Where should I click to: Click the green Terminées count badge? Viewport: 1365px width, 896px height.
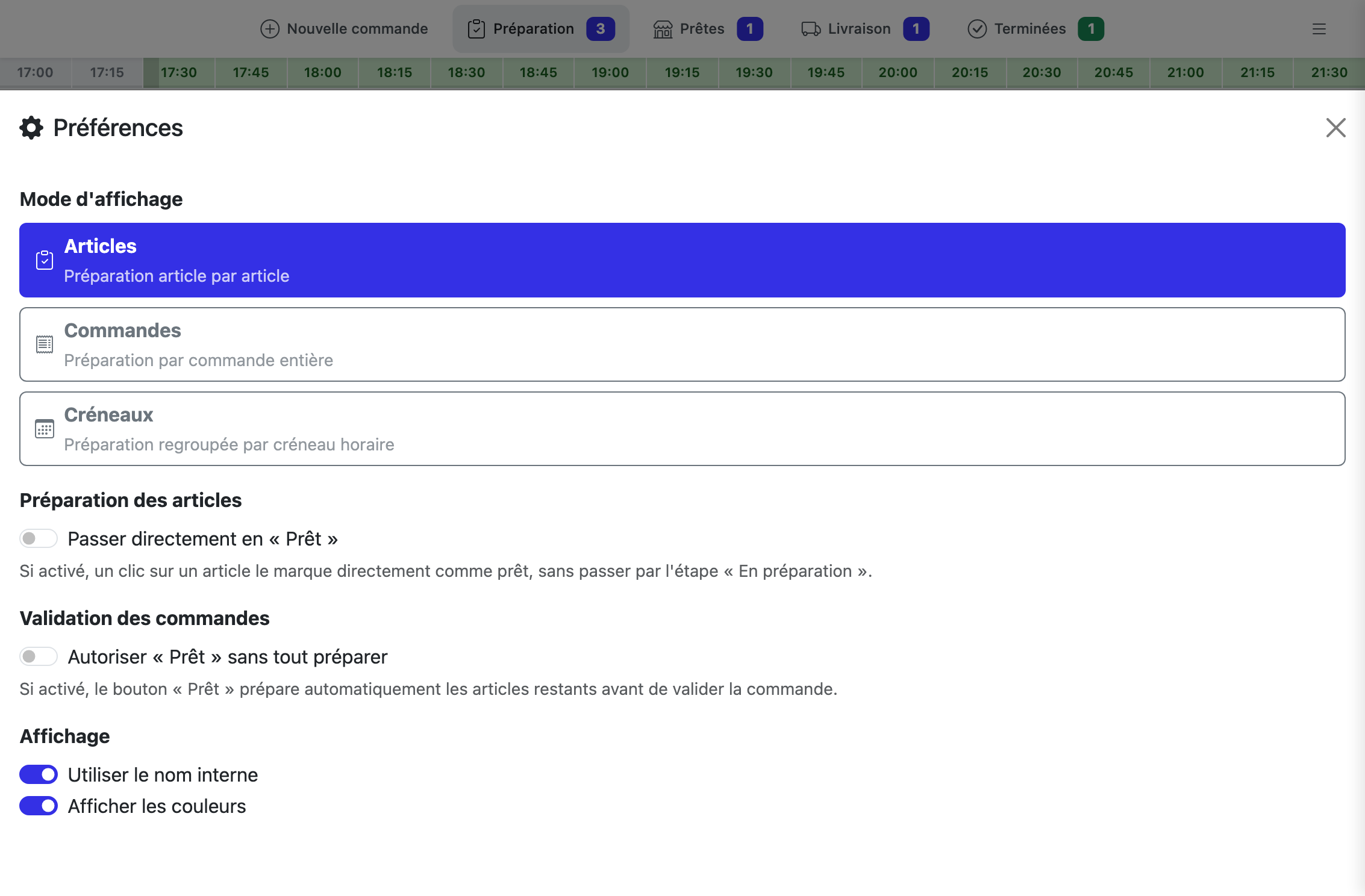[x=1091, y=29]
